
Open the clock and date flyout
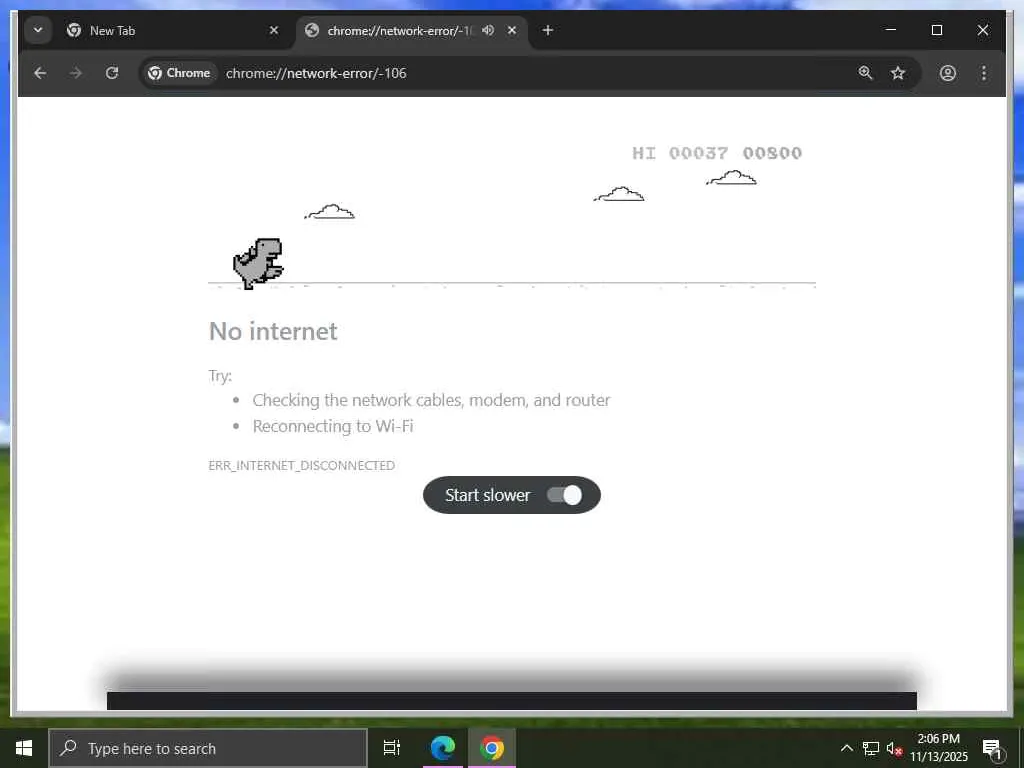(x=938, y=748)
